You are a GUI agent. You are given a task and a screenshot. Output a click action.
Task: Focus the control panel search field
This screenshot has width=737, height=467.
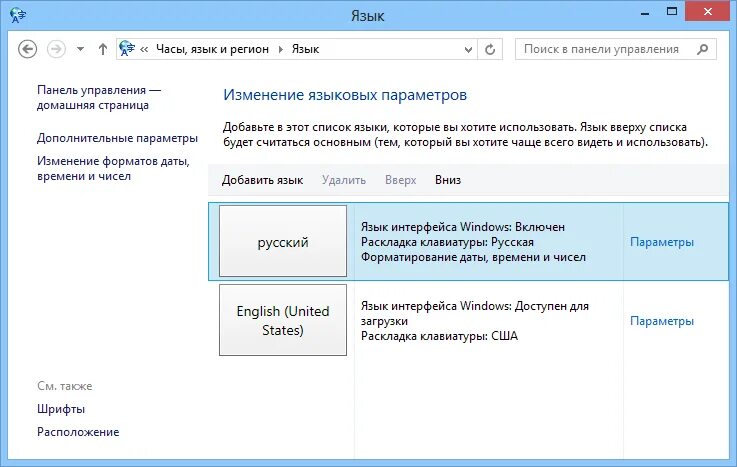coord(616,49)
